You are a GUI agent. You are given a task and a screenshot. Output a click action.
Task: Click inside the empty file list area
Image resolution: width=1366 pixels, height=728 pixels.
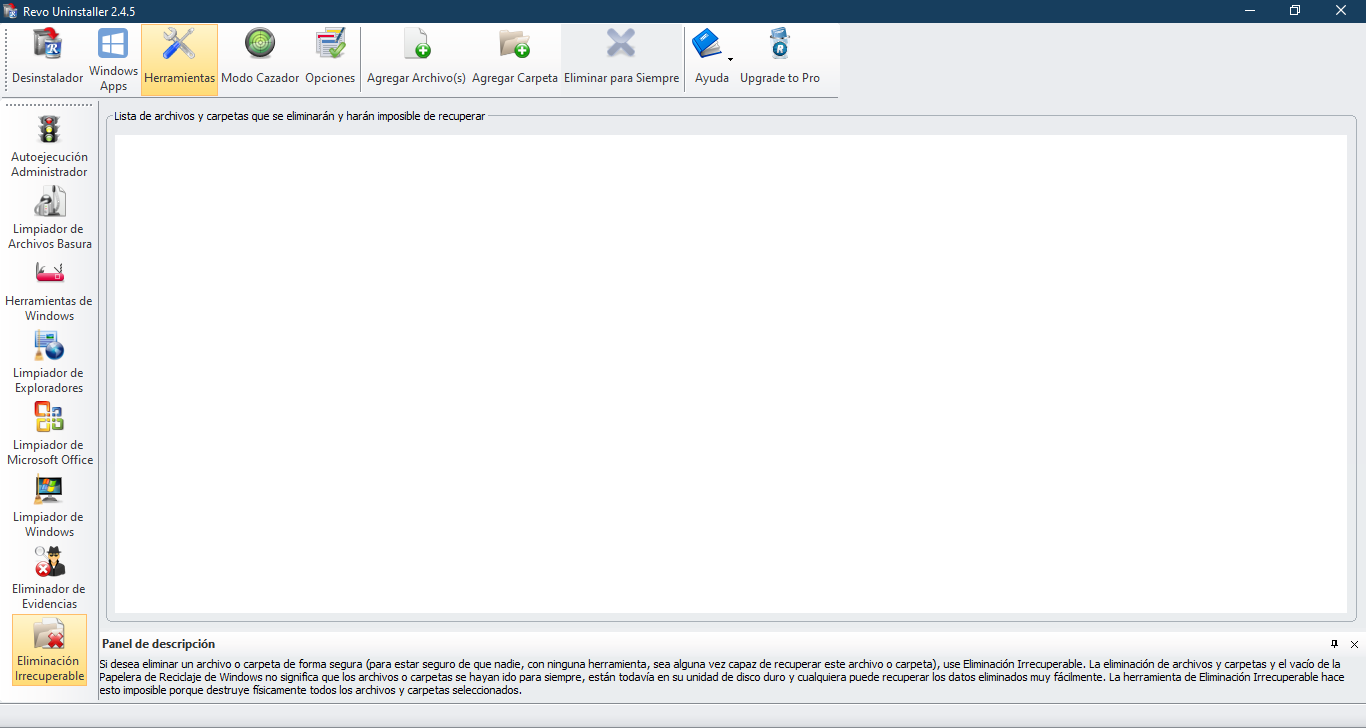pyautogui.click(x=730, y=373)
